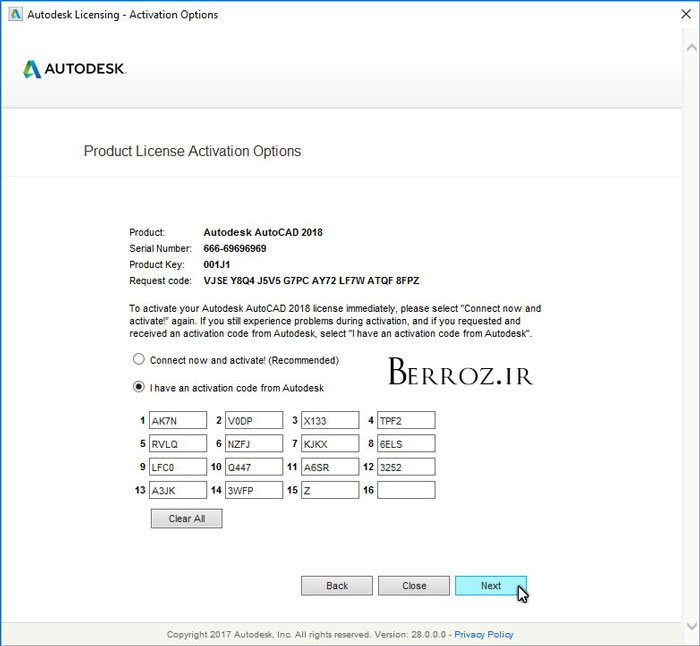700x646 pixels.
Task: Click activation code field 8 containing 6ELS
Action: click(x=406, y=444)
